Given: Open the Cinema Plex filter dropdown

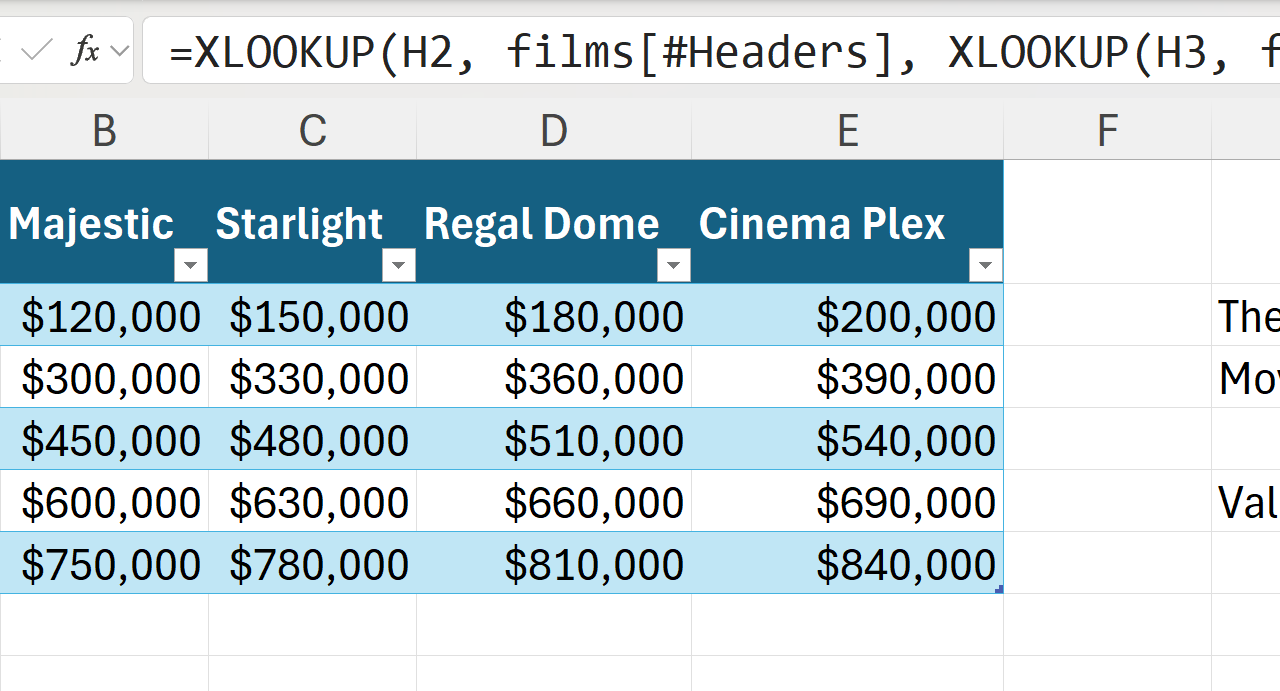Looking at the screenshot, I should 985,265.
